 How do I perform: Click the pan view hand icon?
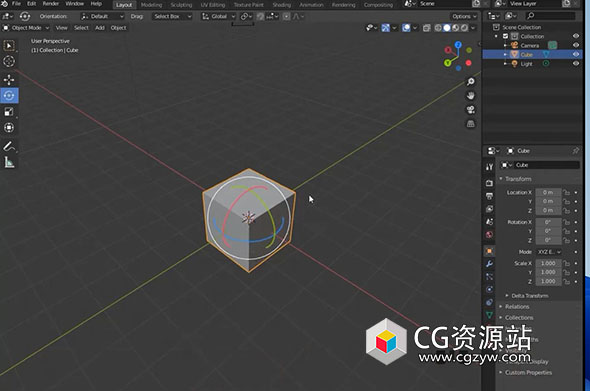pos(471,96)
